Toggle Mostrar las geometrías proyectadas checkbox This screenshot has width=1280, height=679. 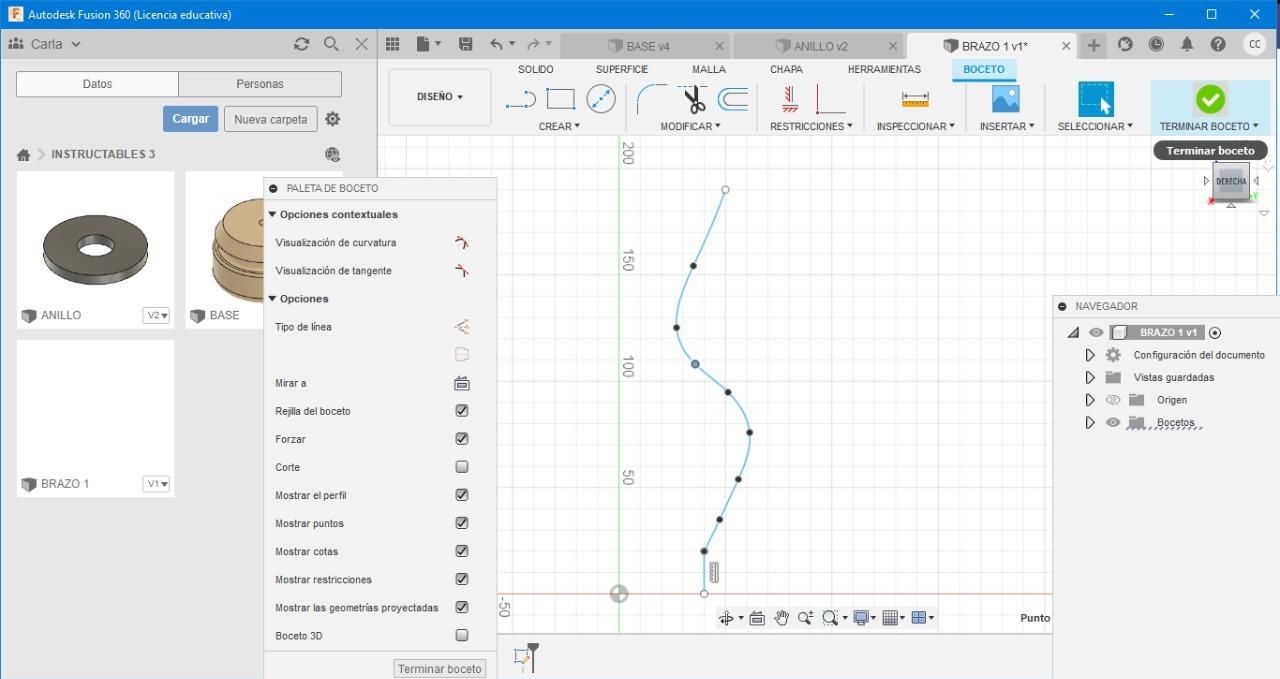(461, 606)
